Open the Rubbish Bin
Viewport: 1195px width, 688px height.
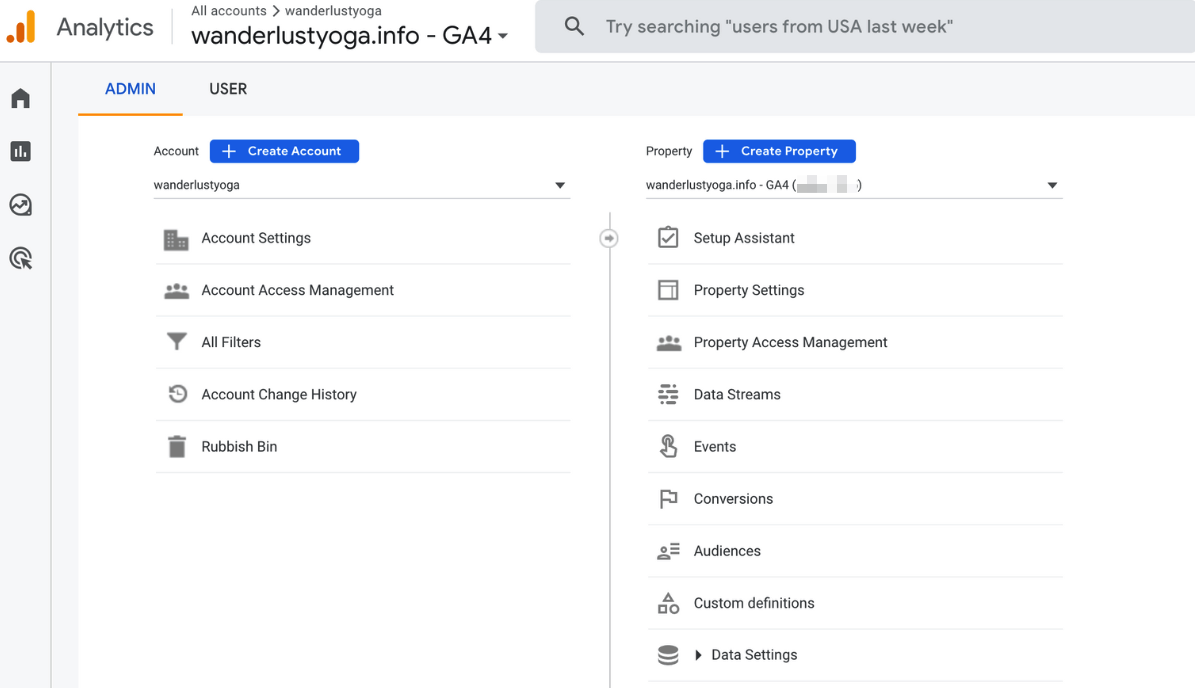click(x=240, y=446)
